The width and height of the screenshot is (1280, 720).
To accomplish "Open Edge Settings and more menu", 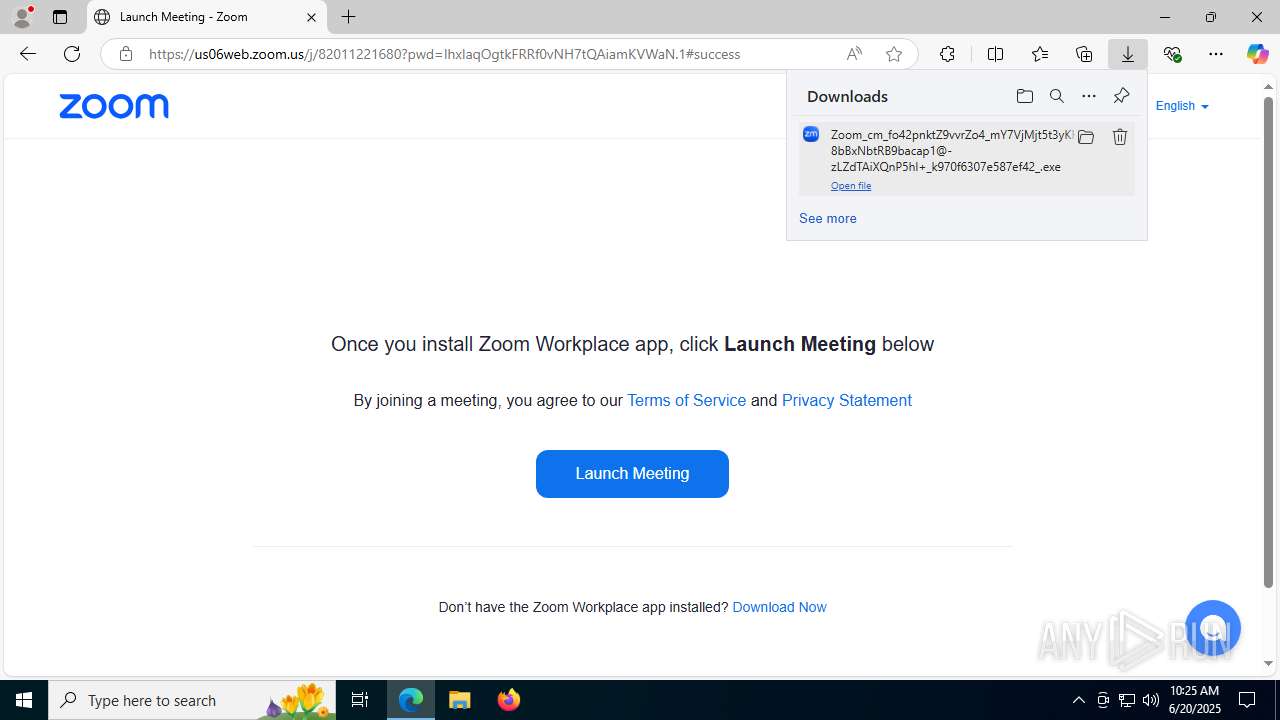I will [x=1216, y=54].
